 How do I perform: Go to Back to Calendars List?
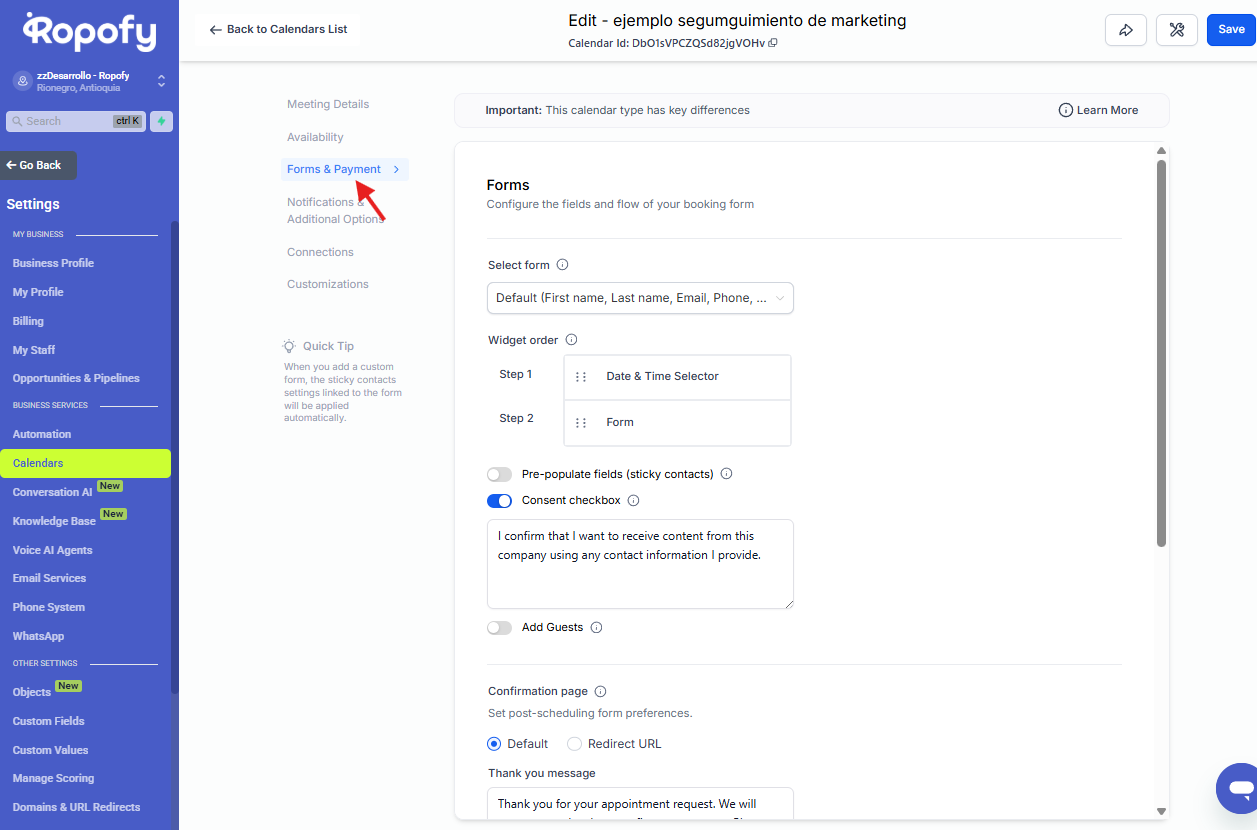point(278,30)
